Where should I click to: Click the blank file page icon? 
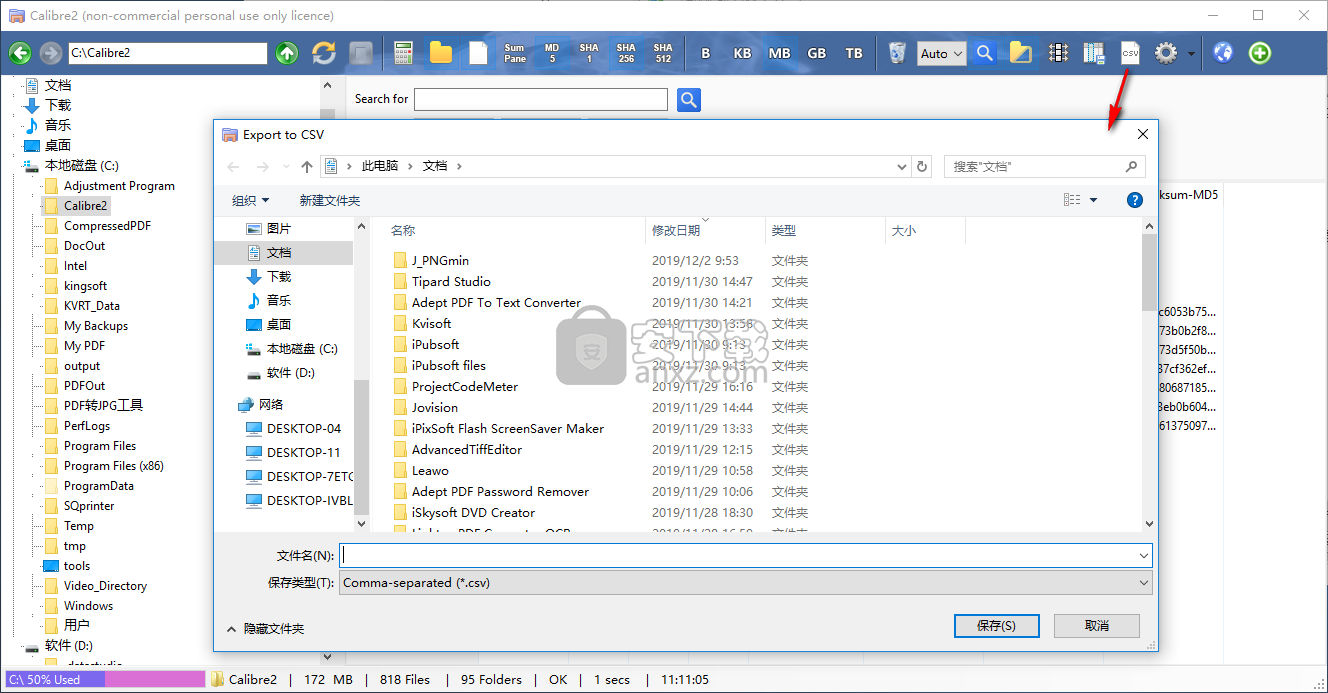478,53
